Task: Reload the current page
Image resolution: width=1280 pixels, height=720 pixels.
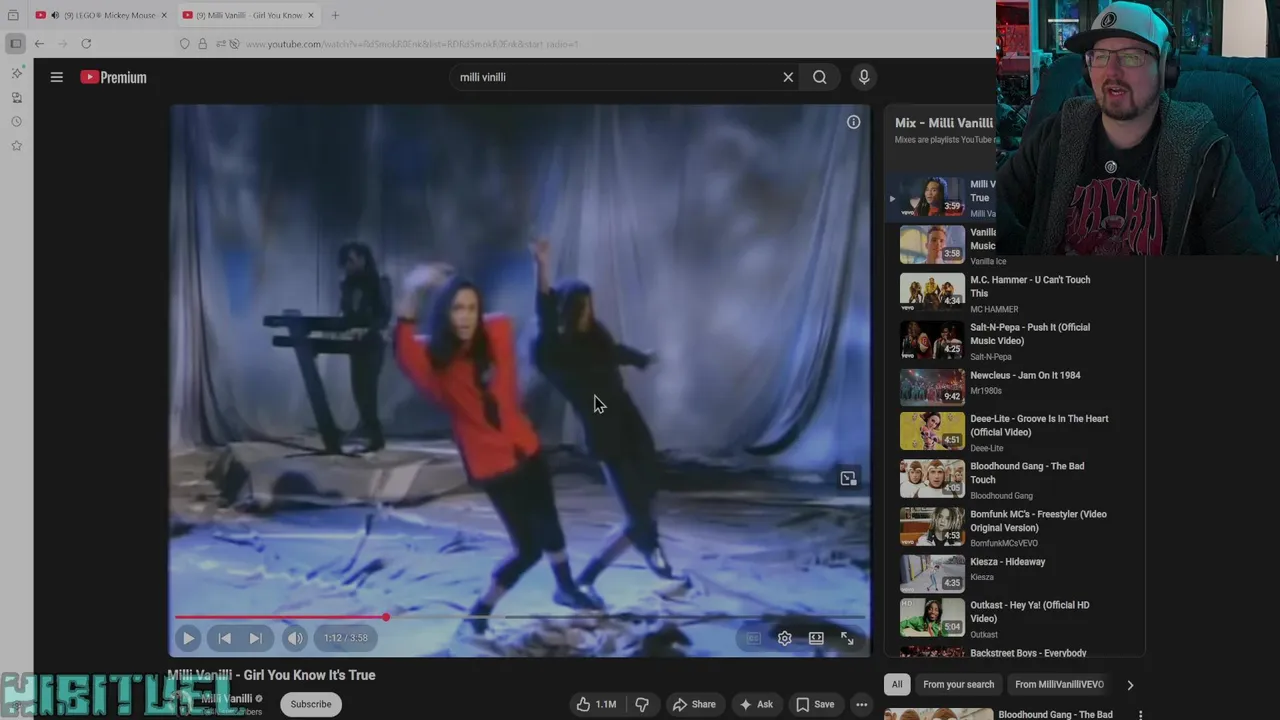Action: (86, 43)
